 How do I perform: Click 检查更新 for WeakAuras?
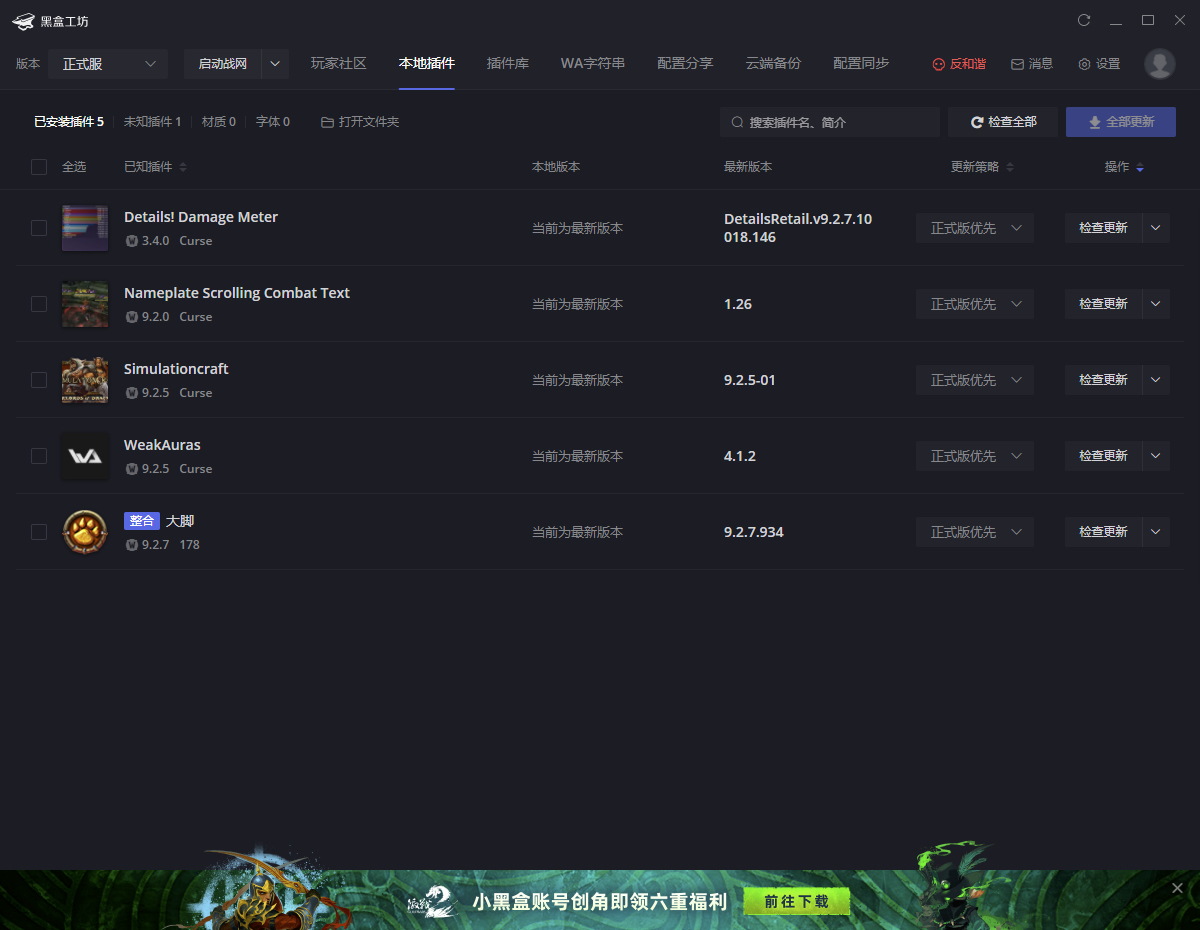click(1103, 456)
